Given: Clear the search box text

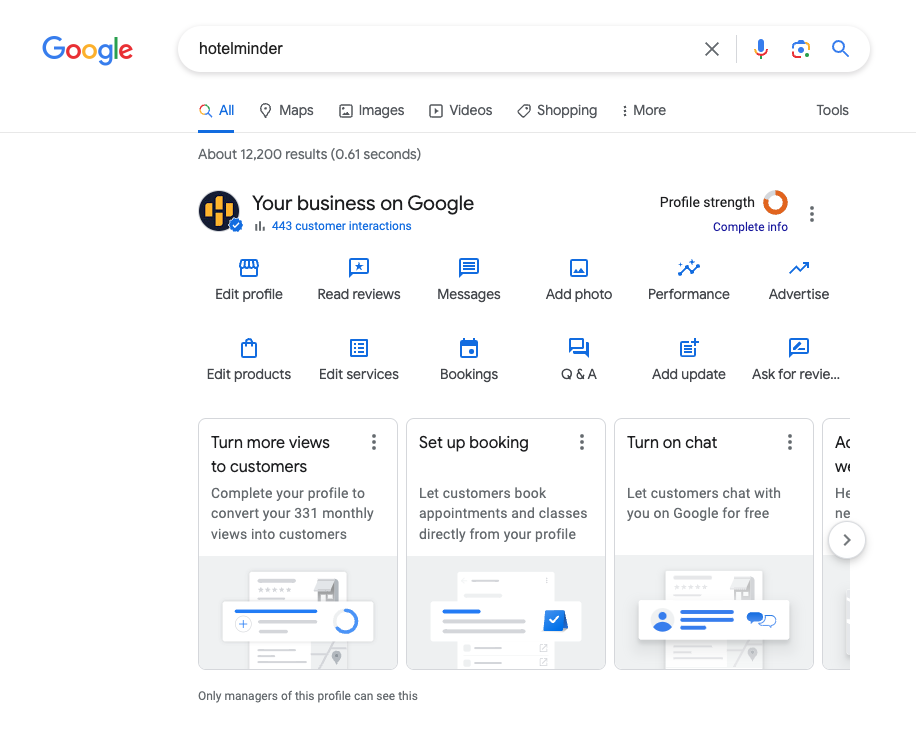Looking at the screenshot, I should 712,49.
